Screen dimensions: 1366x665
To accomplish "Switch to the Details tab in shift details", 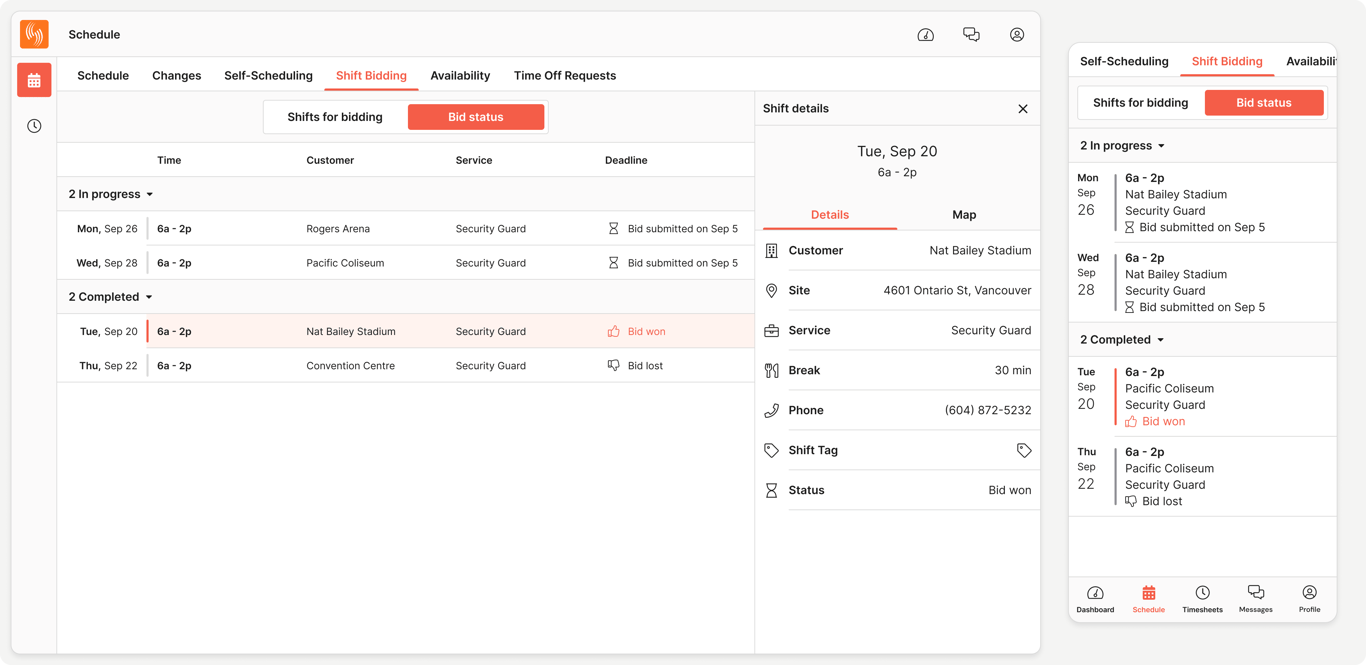I will click(x=830, y=215).
